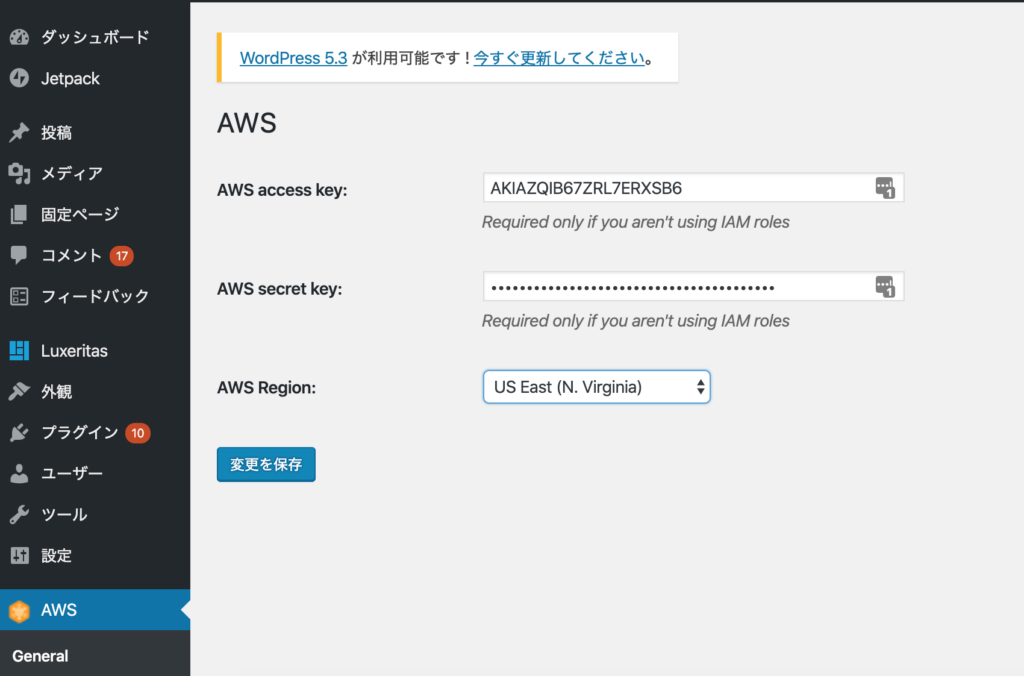Image resolution: width=1024 pixels, height=676 pixels.
Task: Click the wrench icon beside ツール
Action: point(19,515)
